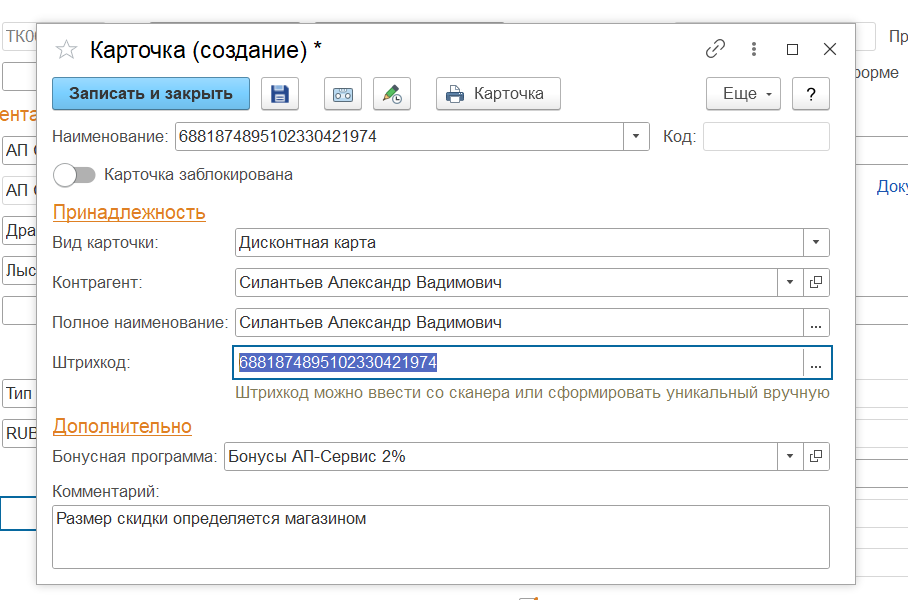
Task: Click the pencil with clock icon
Action: [x=392, y=94]
